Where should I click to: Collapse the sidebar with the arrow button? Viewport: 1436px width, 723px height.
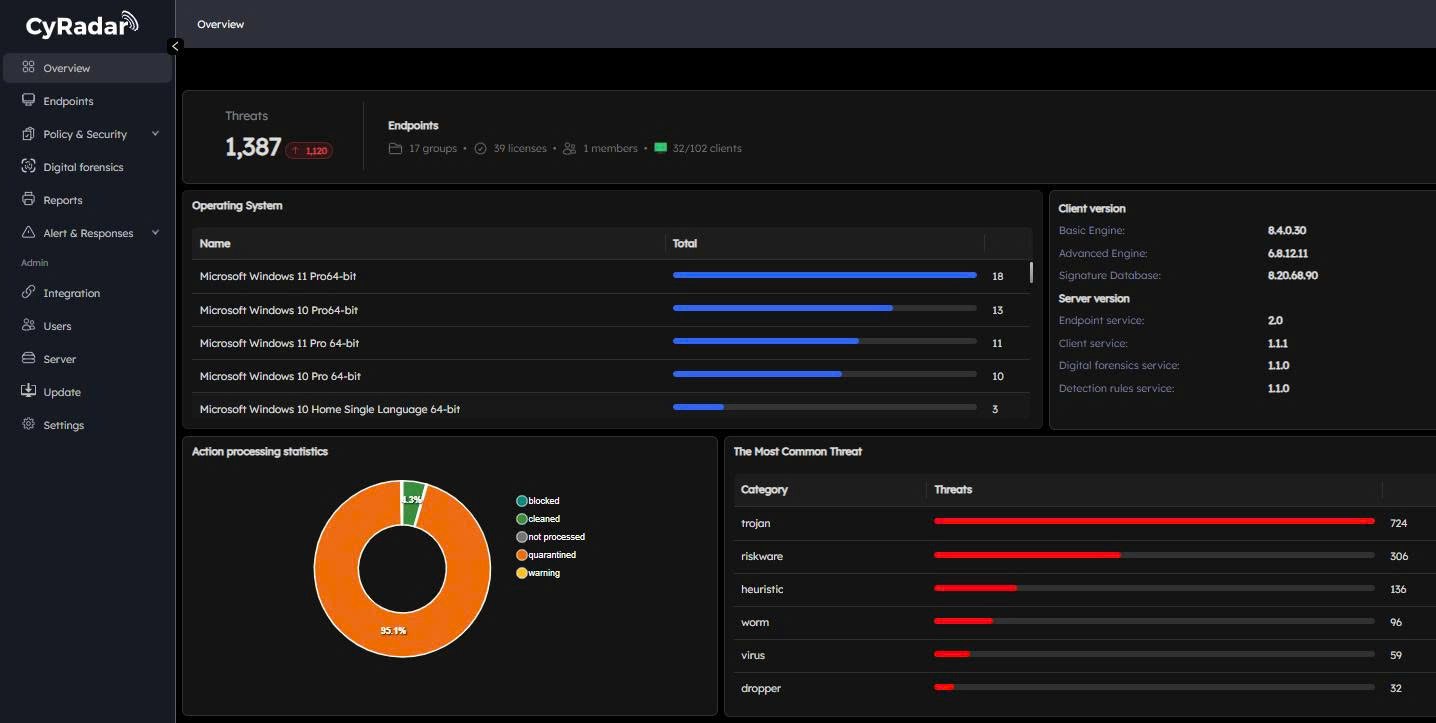coord(176,46)
